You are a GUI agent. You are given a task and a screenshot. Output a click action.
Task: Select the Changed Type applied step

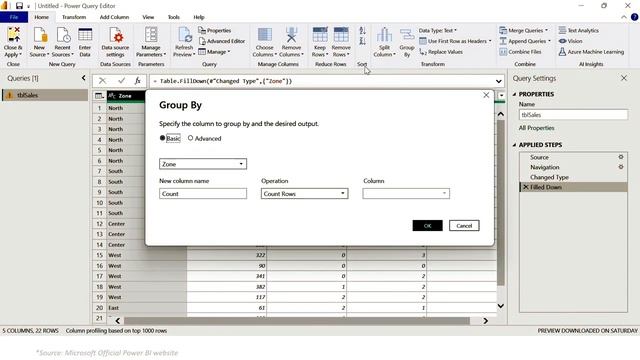click(x=573, y=177)
